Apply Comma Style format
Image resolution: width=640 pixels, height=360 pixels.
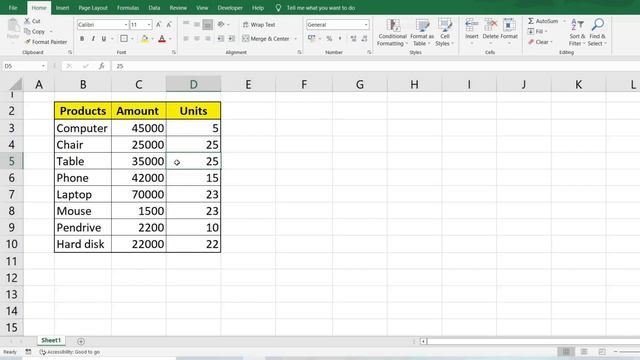click(x=340, y=38)
